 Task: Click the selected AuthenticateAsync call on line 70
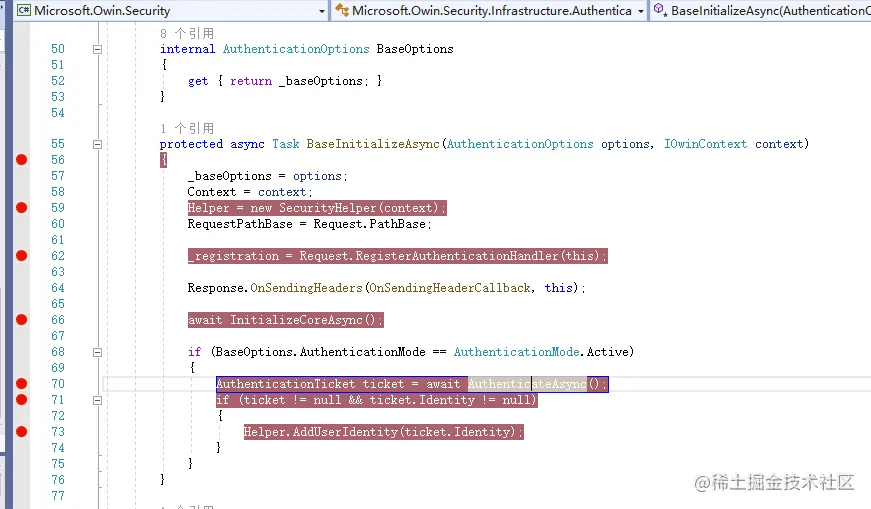[x=527, y=384]
